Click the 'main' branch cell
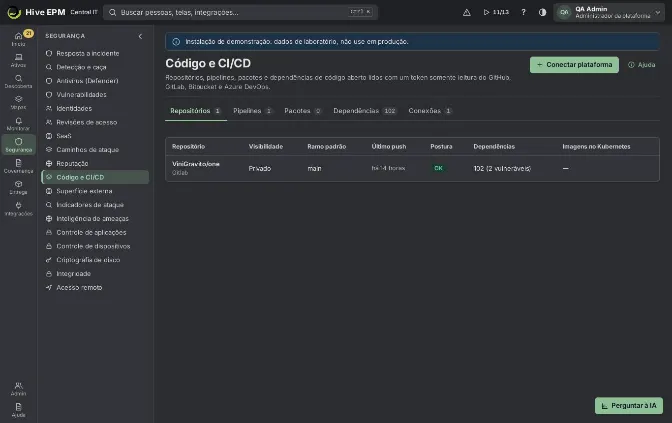 click(314, 168)
